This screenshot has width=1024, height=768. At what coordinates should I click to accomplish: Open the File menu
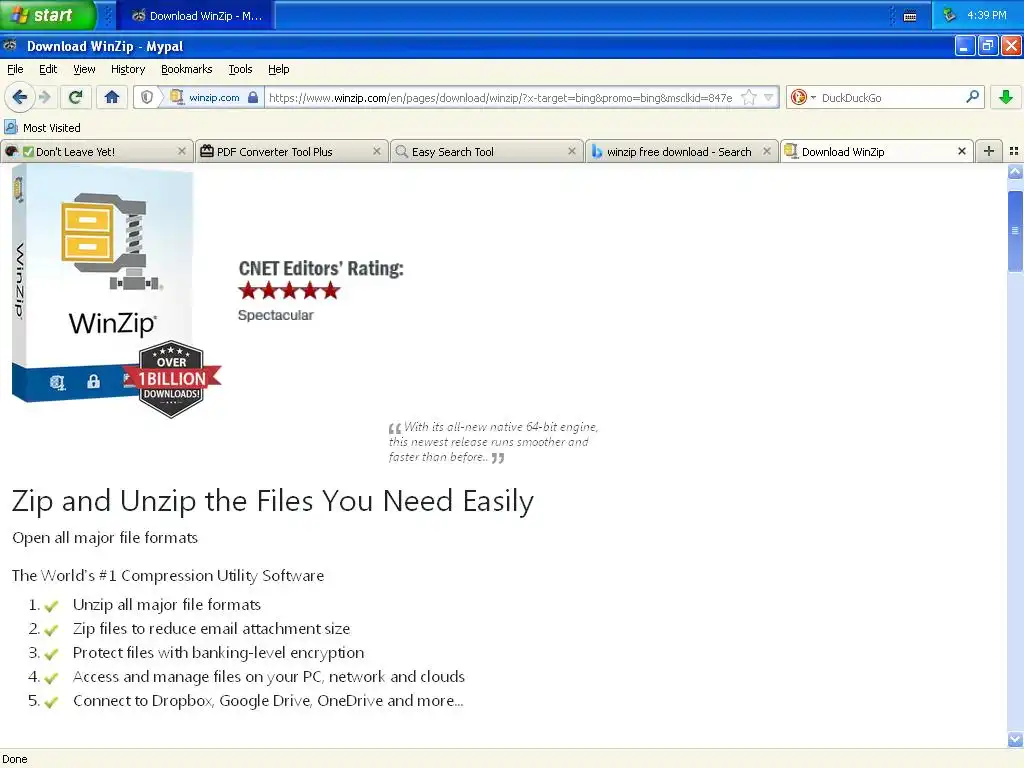pyautogui.click(x=15, y=69)
